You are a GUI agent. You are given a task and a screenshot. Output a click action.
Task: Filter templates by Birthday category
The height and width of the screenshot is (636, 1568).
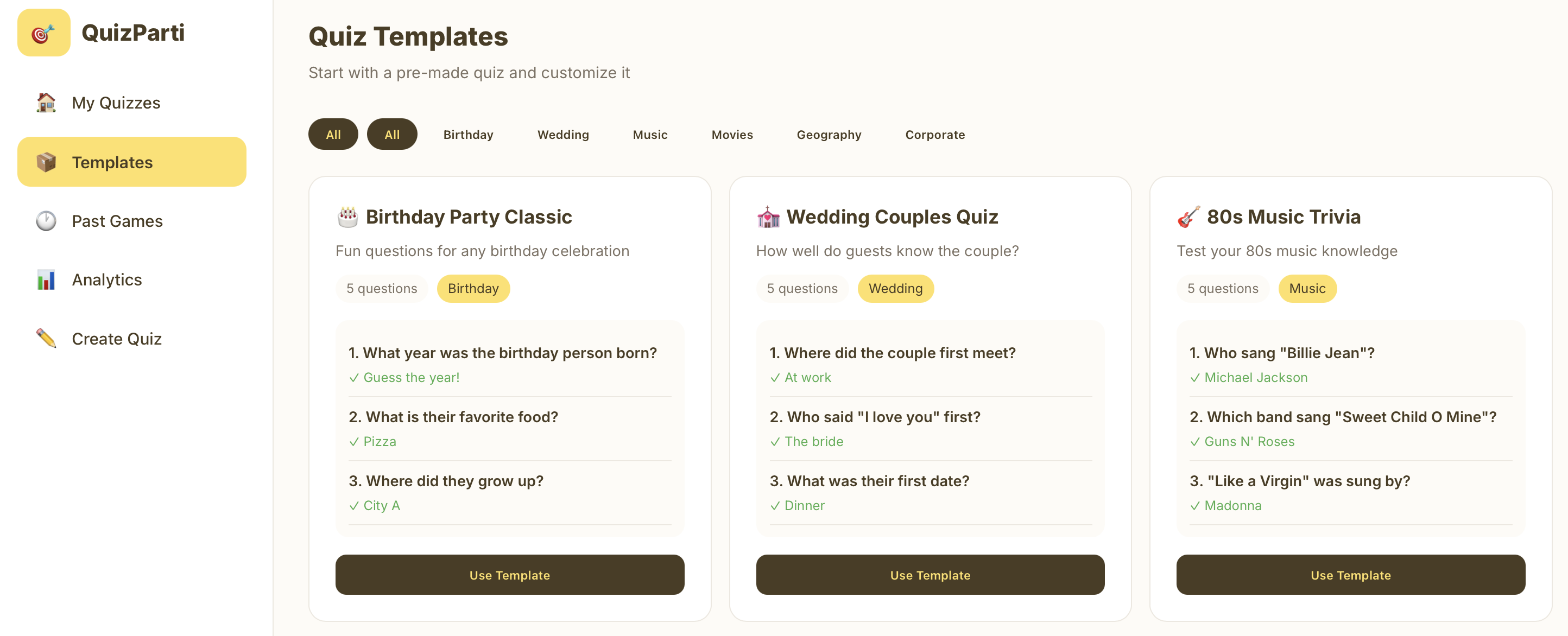[x=467, y=135]
